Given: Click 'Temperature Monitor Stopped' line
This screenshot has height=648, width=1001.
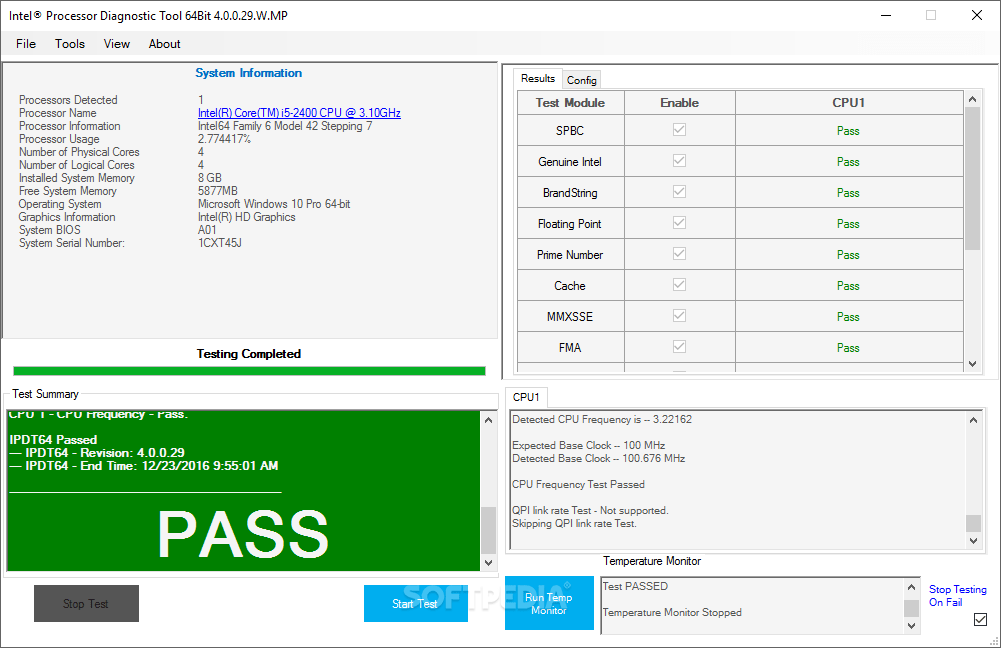Looking at the screenshot, I should [672, 612].
